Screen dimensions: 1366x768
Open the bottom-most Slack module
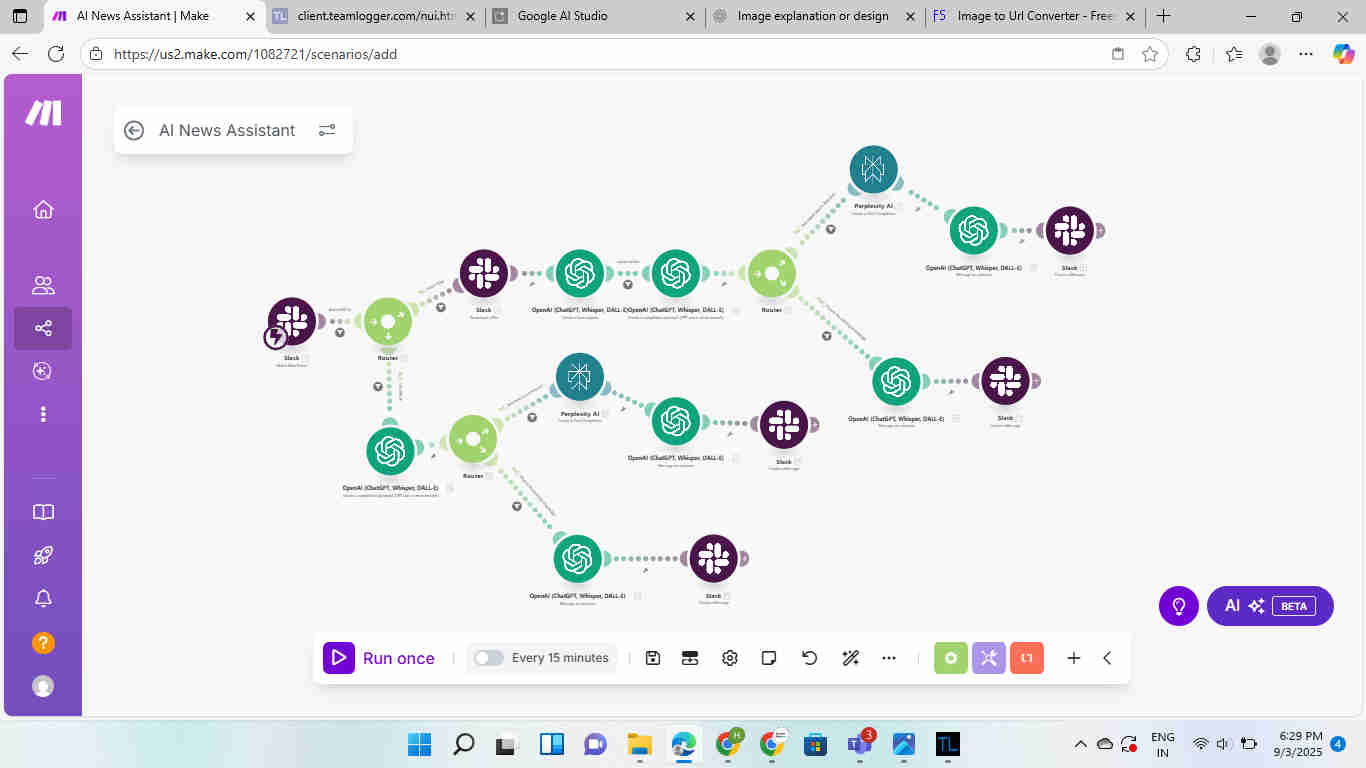714,559
